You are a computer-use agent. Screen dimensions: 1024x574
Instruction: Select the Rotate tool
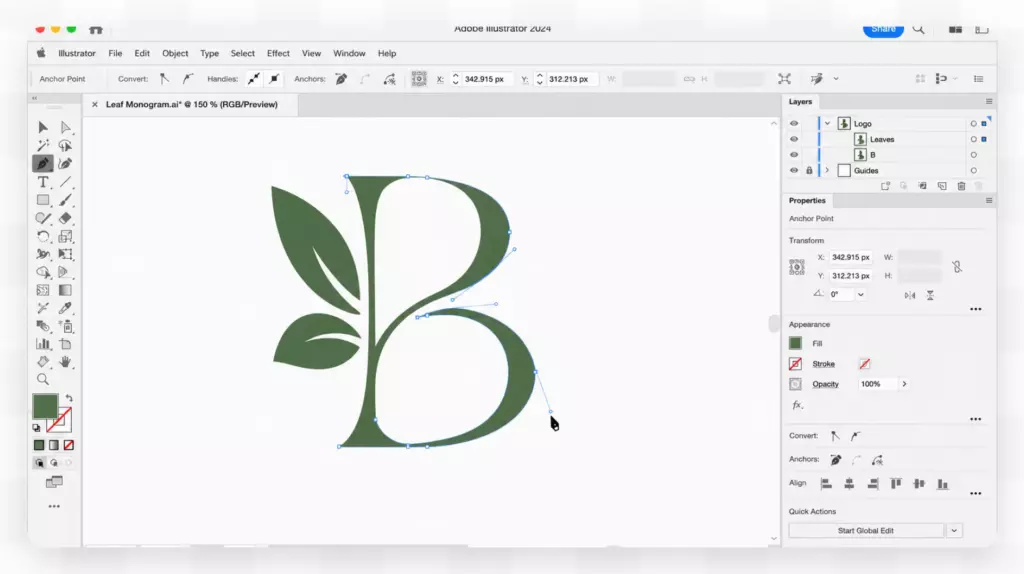43,236
